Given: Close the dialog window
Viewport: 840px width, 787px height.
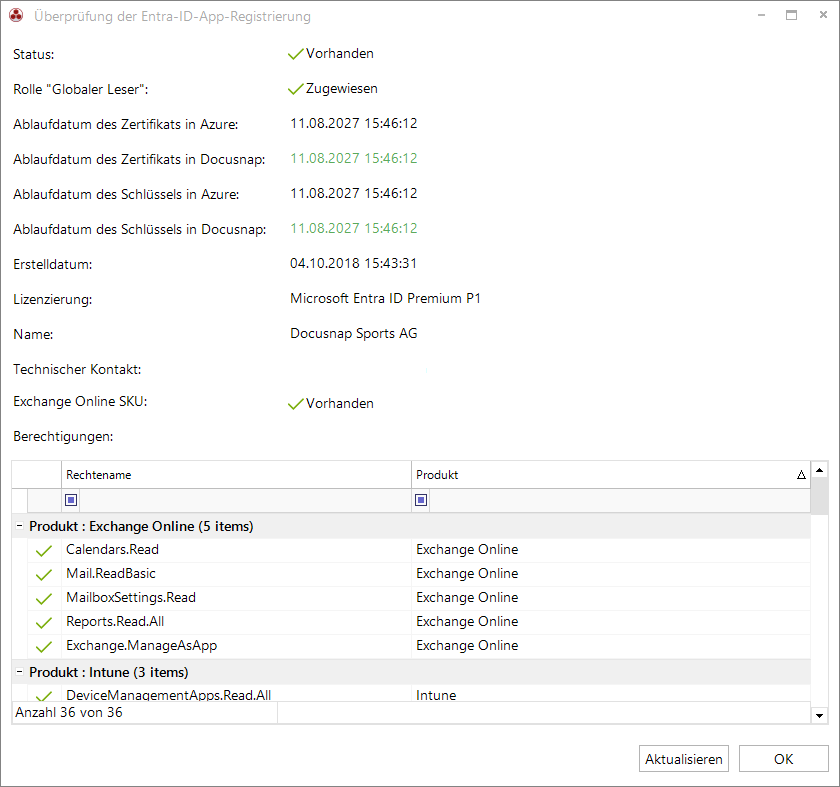Looking at the screenshot, I should pyautogui.click(x=823, y=15).
